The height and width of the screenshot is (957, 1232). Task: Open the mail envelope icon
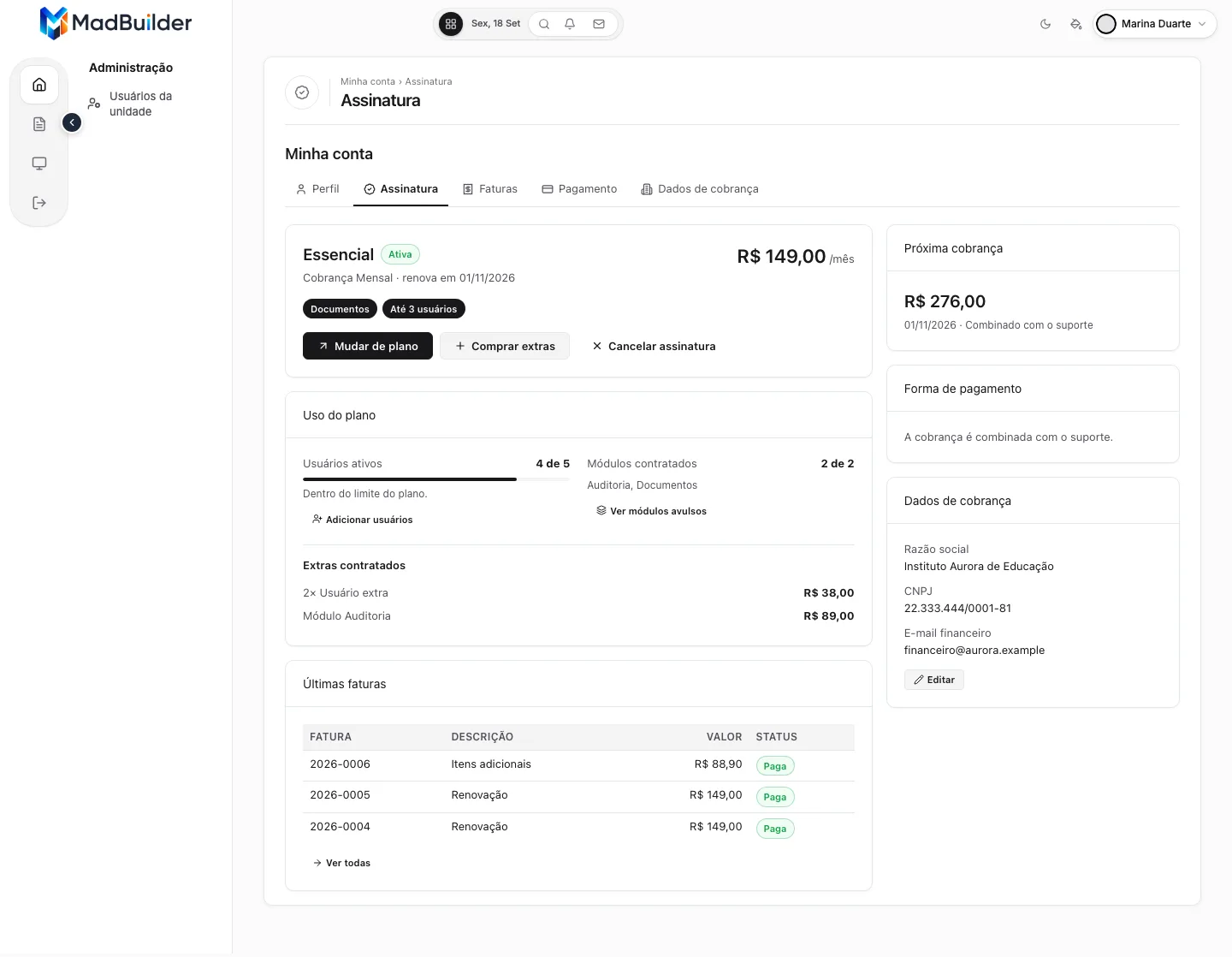click(x=599, y=24)
